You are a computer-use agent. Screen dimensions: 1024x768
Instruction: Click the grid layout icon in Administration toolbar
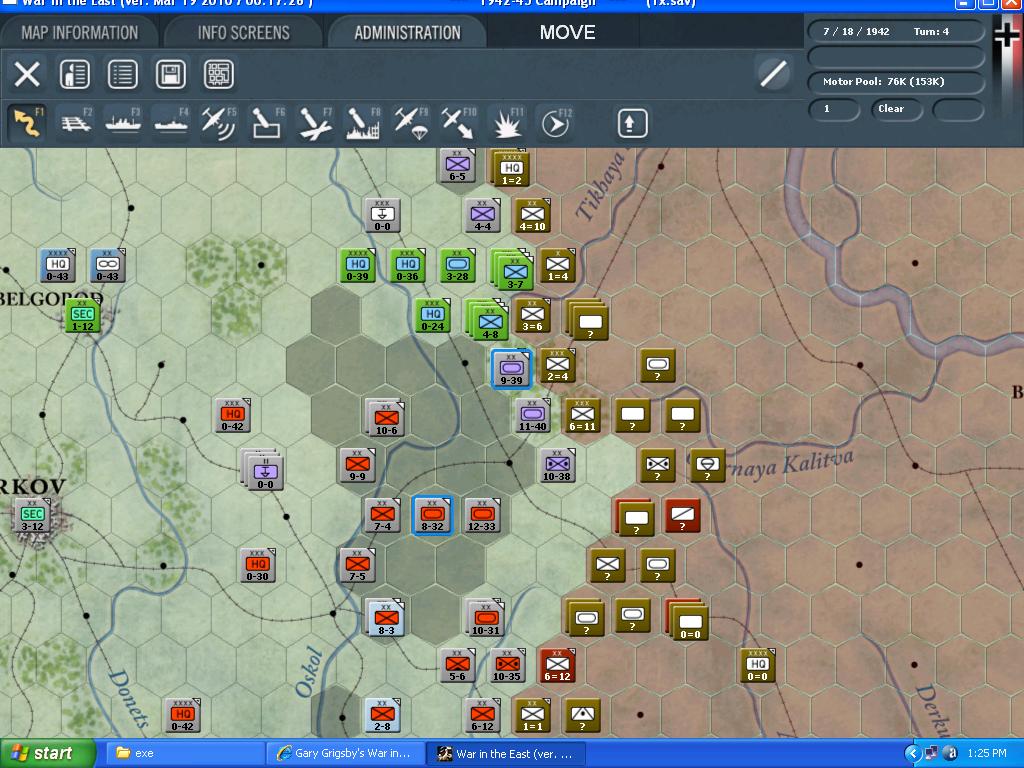(x=219, y=74)
